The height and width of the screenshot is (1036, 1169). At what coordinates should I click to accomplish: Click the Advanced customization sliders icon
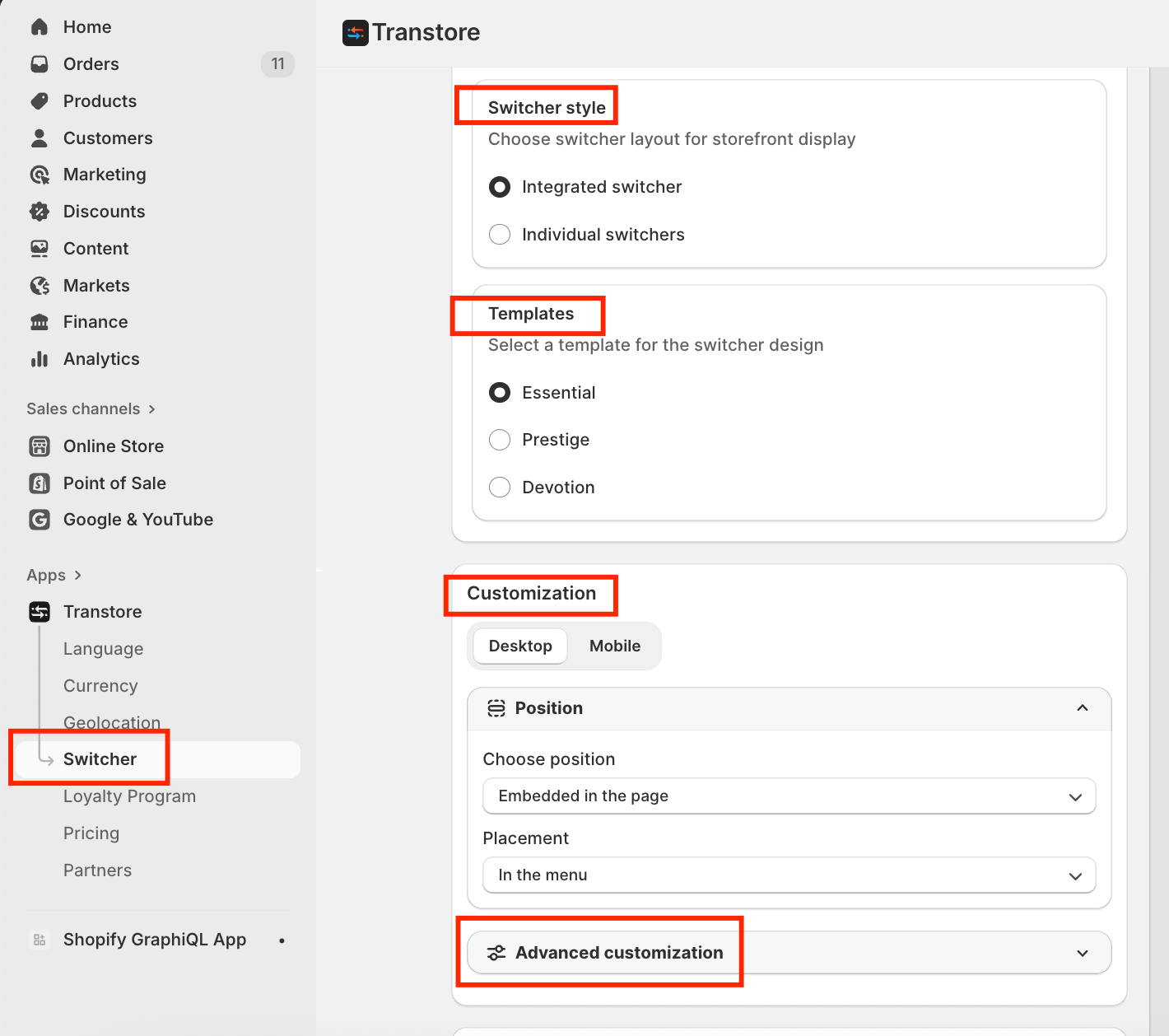[496, 953]
